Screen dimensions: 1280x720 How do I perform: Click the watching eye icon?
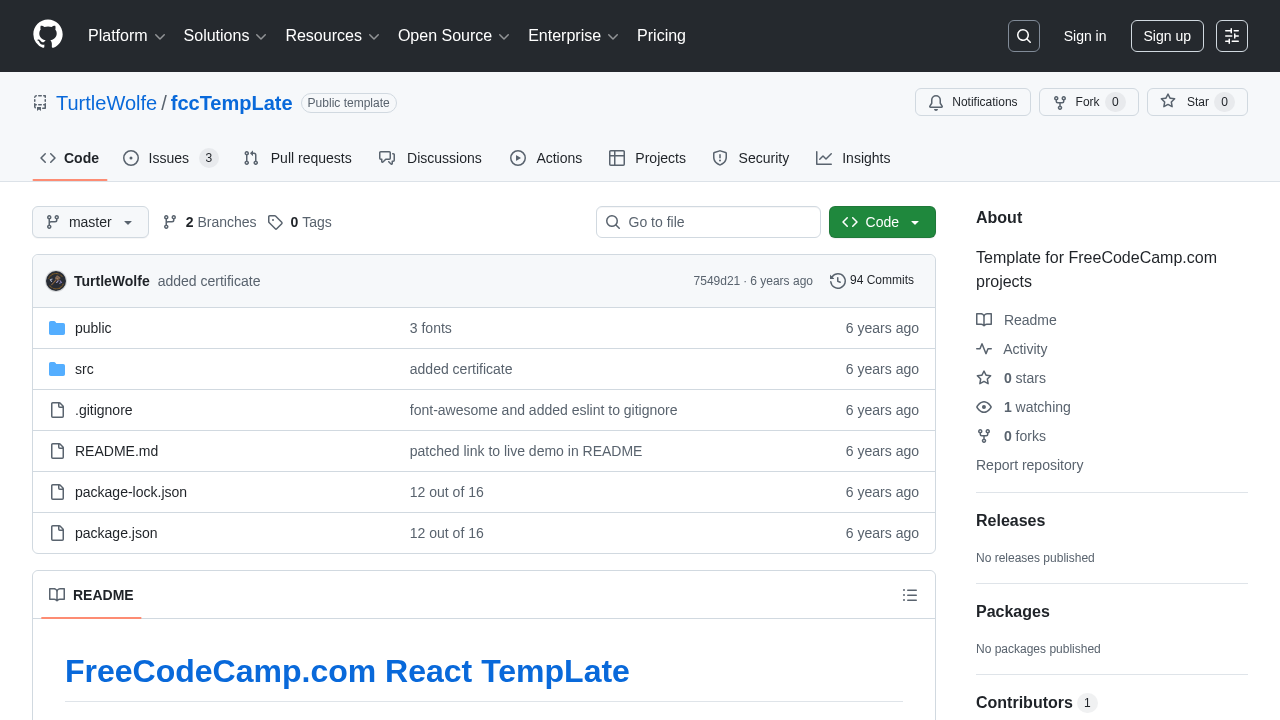pyautogui.click(x=984, y=407)
